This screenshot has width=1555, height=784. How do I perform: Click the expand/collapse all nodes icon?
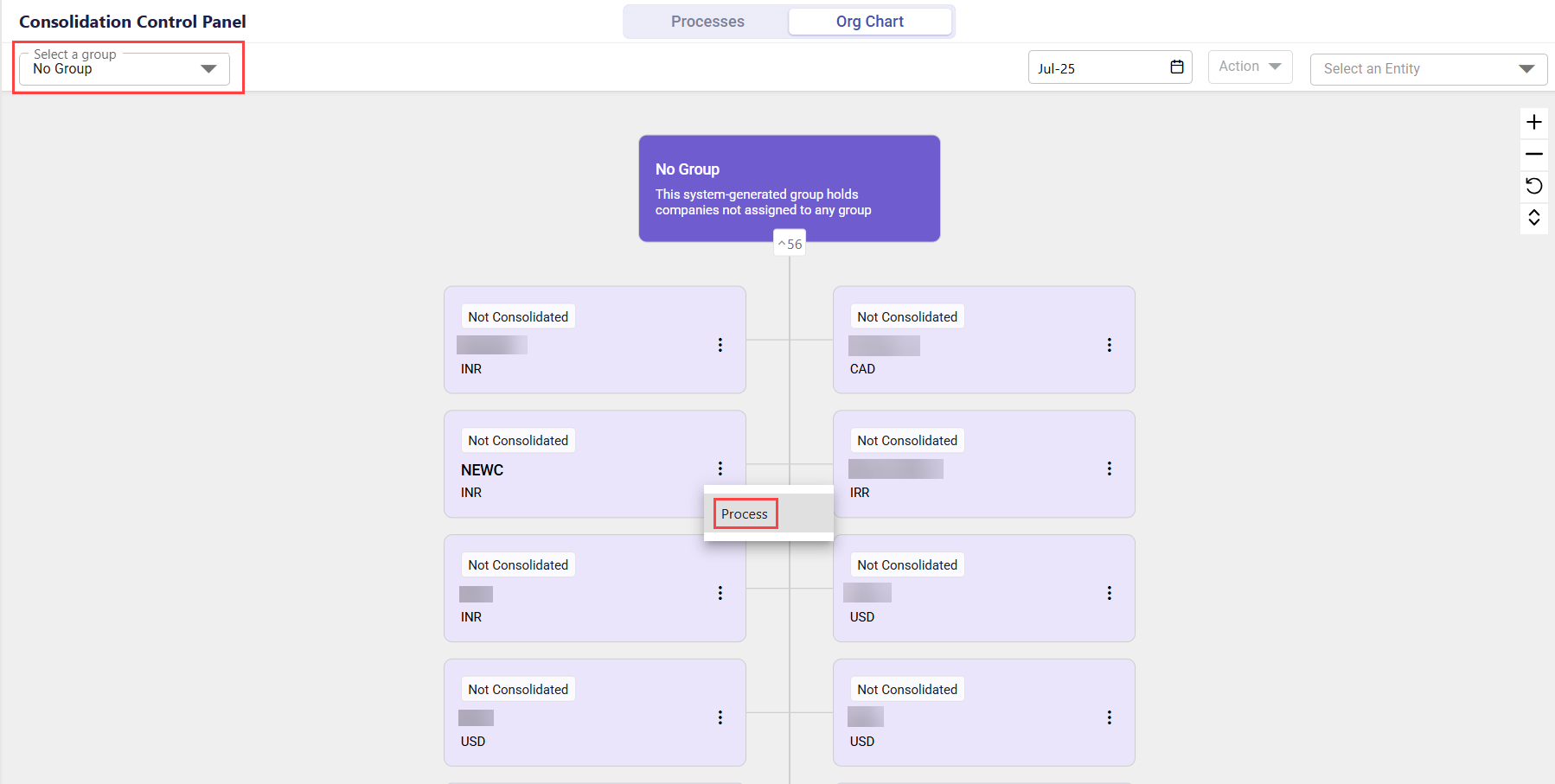coord(1533,217)
